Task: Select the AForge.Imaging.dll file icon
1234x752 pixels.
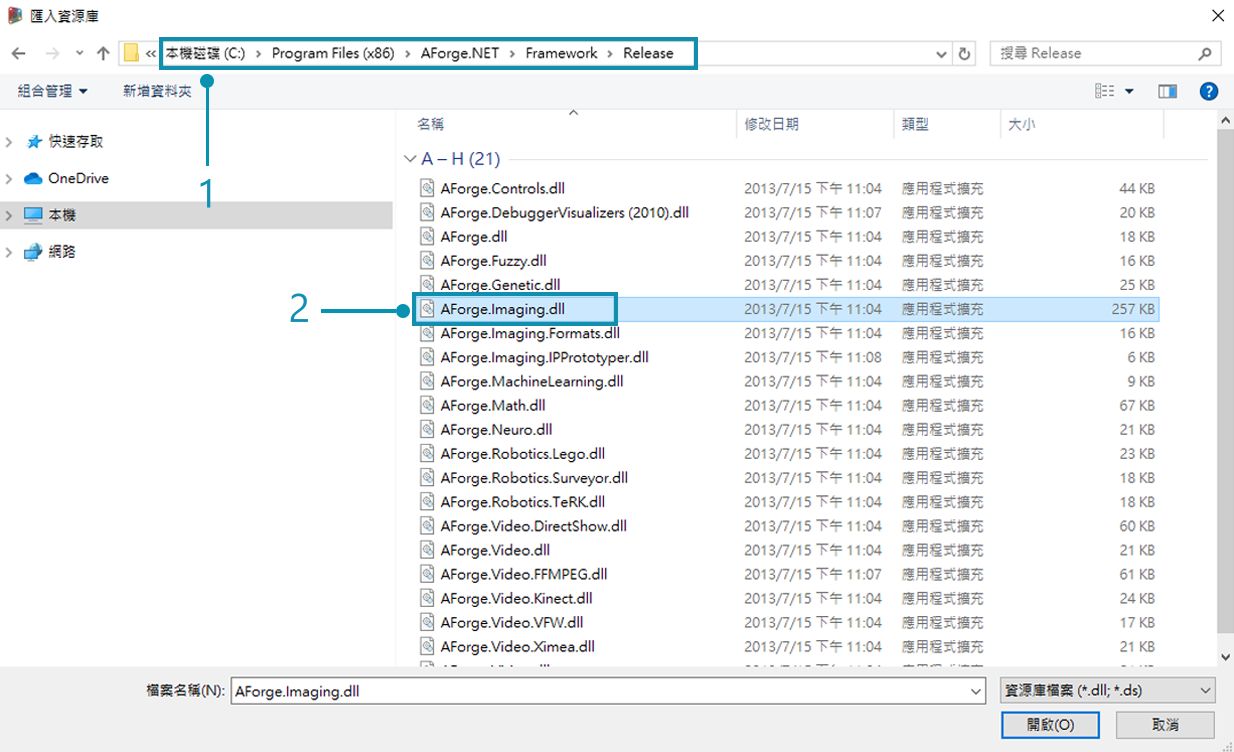Action: coord(427,309)
